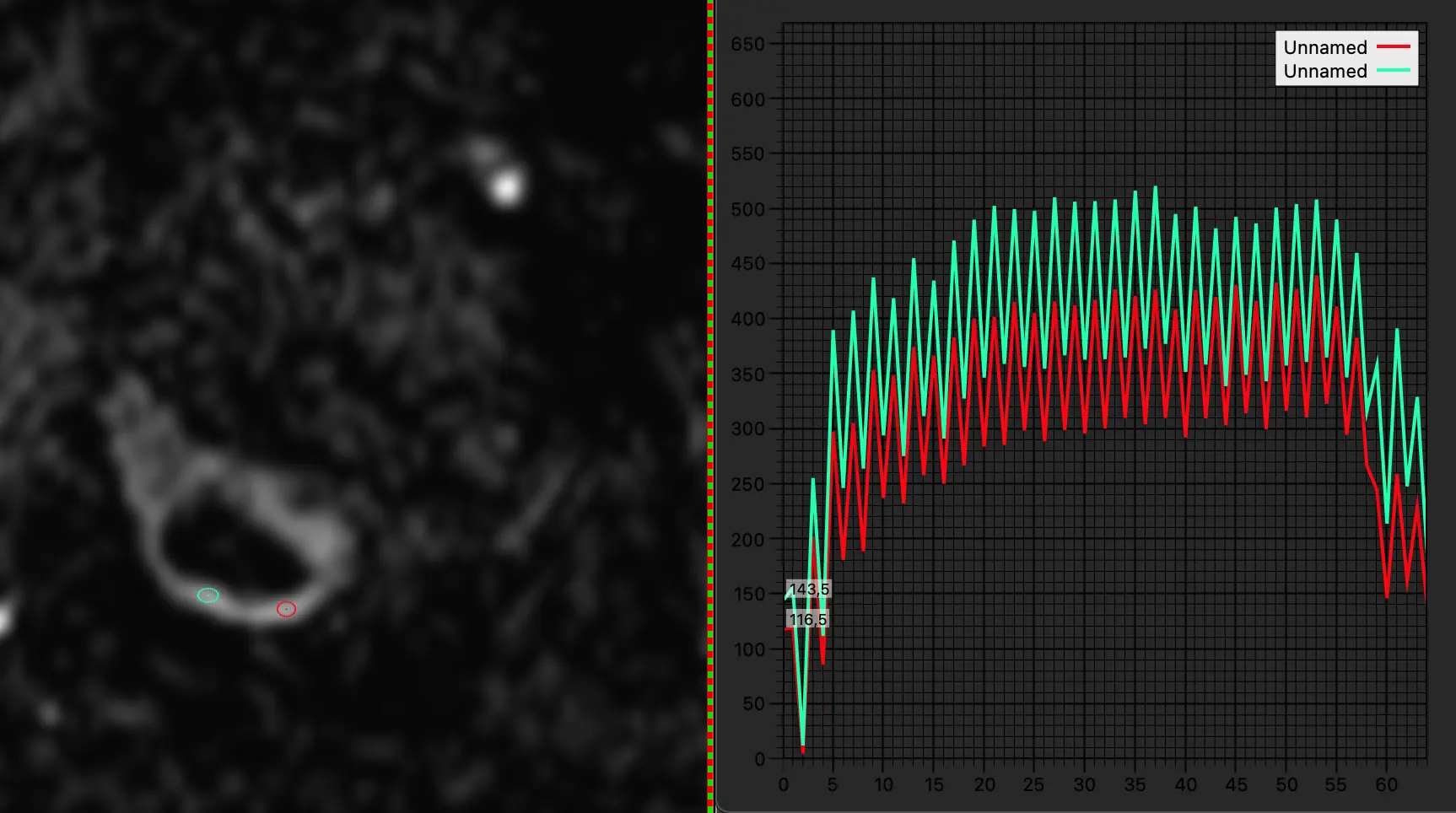Click the 0 tick label on the horizontal axis
Screen dimensions: 1456x813
coord(784,784)
